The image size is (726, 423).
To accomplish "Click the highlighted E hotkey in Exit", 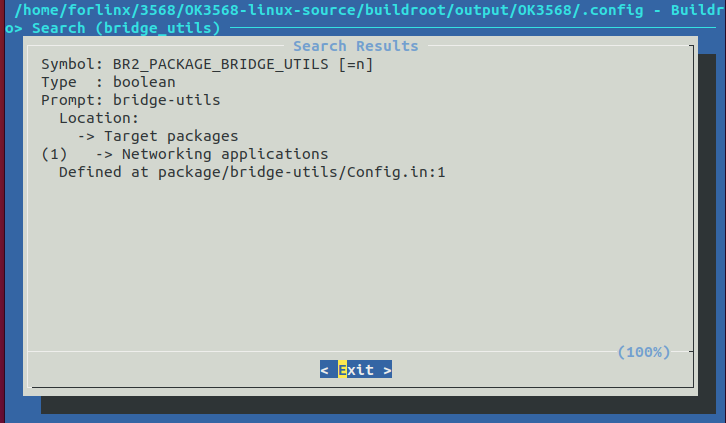I will 343,370.
